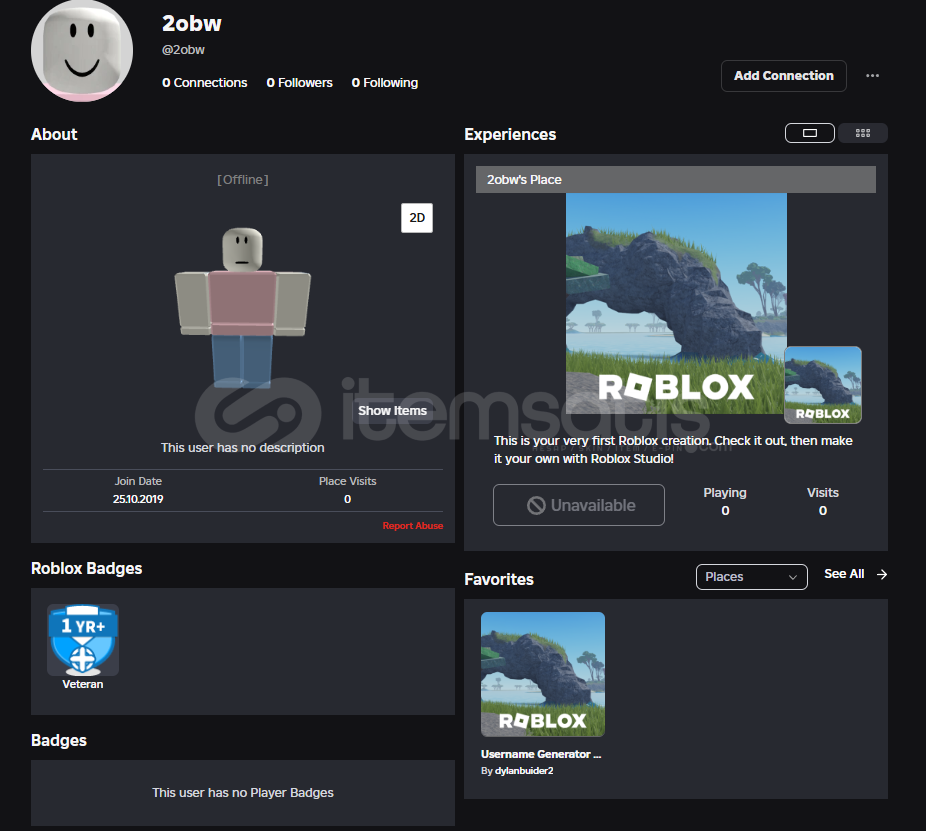
Task: Open the Username Generator favorite thumbnail
Action: click(x=542, y=674)
